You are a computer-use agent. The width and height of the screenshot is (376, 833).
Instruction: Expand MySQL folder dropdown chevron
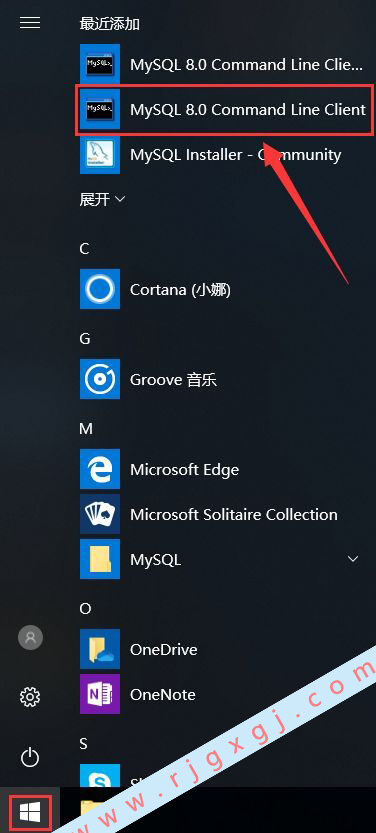click(x=353, y=559)
